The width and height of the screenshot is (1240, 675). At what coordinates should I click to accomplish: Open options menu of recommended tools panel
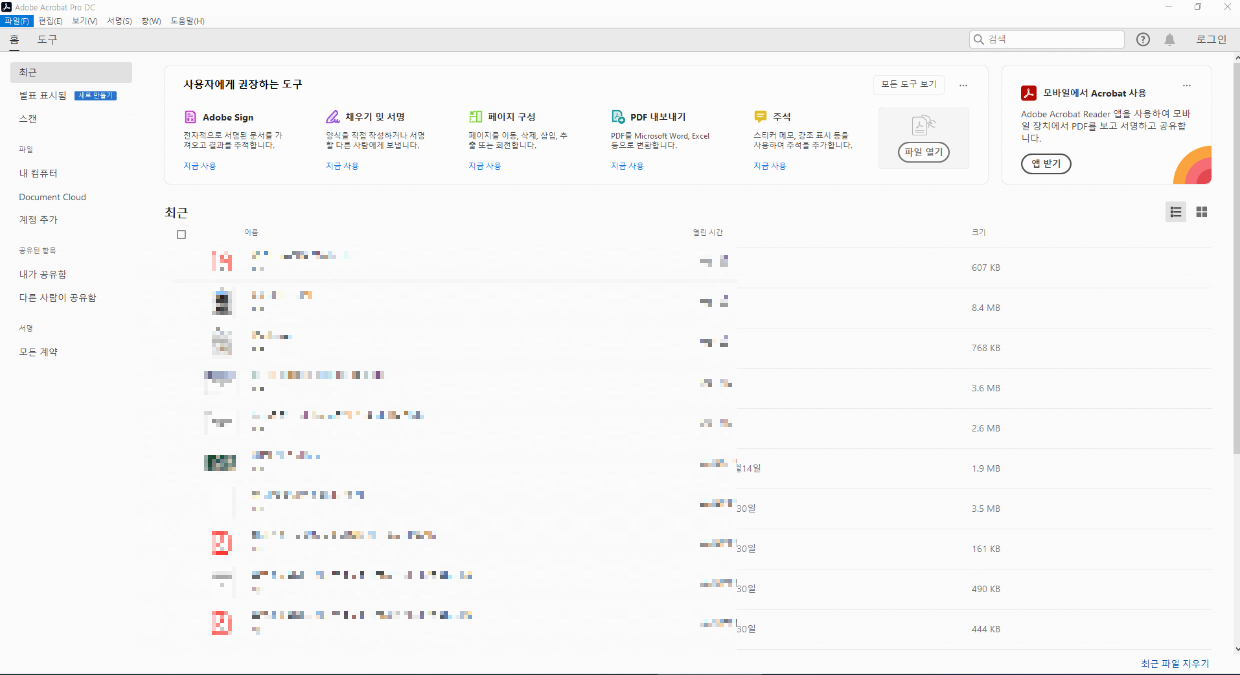tap(963, 85)
